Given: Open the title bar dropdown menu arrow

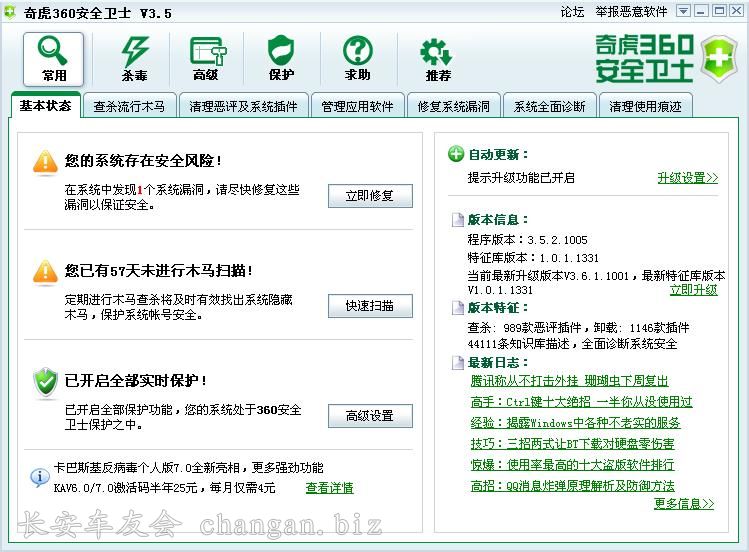Looking at the screenshot, I should [x=684, y=11].
